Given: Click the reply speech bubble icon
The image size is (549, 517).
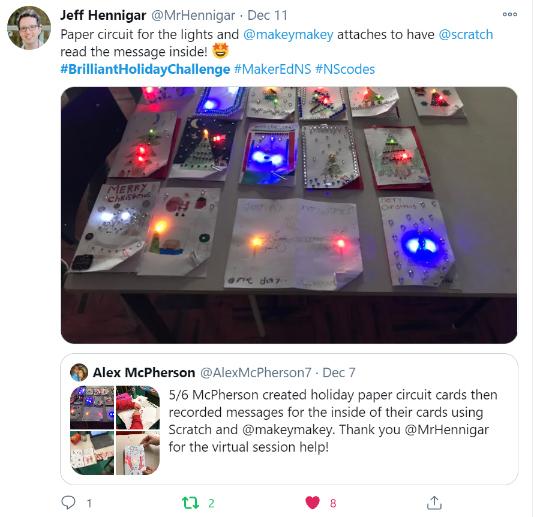Looking at the screenshot, I should pos(68,503).
